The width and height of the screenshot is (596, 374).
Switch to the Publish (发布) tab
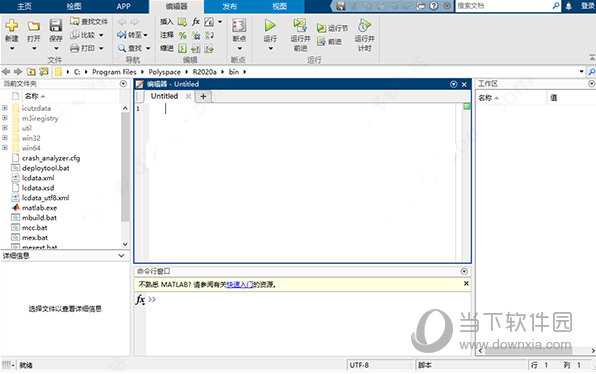(229, 6)
